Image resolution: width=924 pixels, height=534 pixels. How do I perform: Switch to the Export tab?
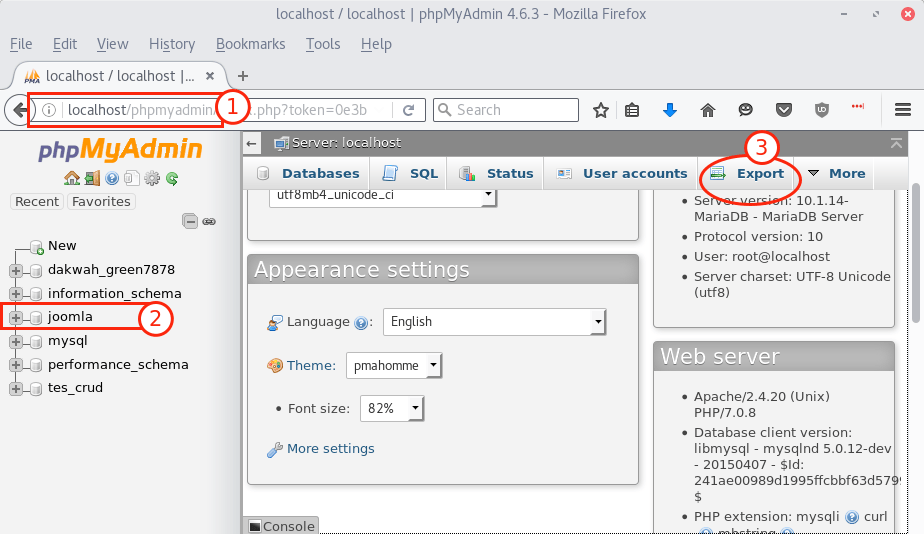[750, 173]
